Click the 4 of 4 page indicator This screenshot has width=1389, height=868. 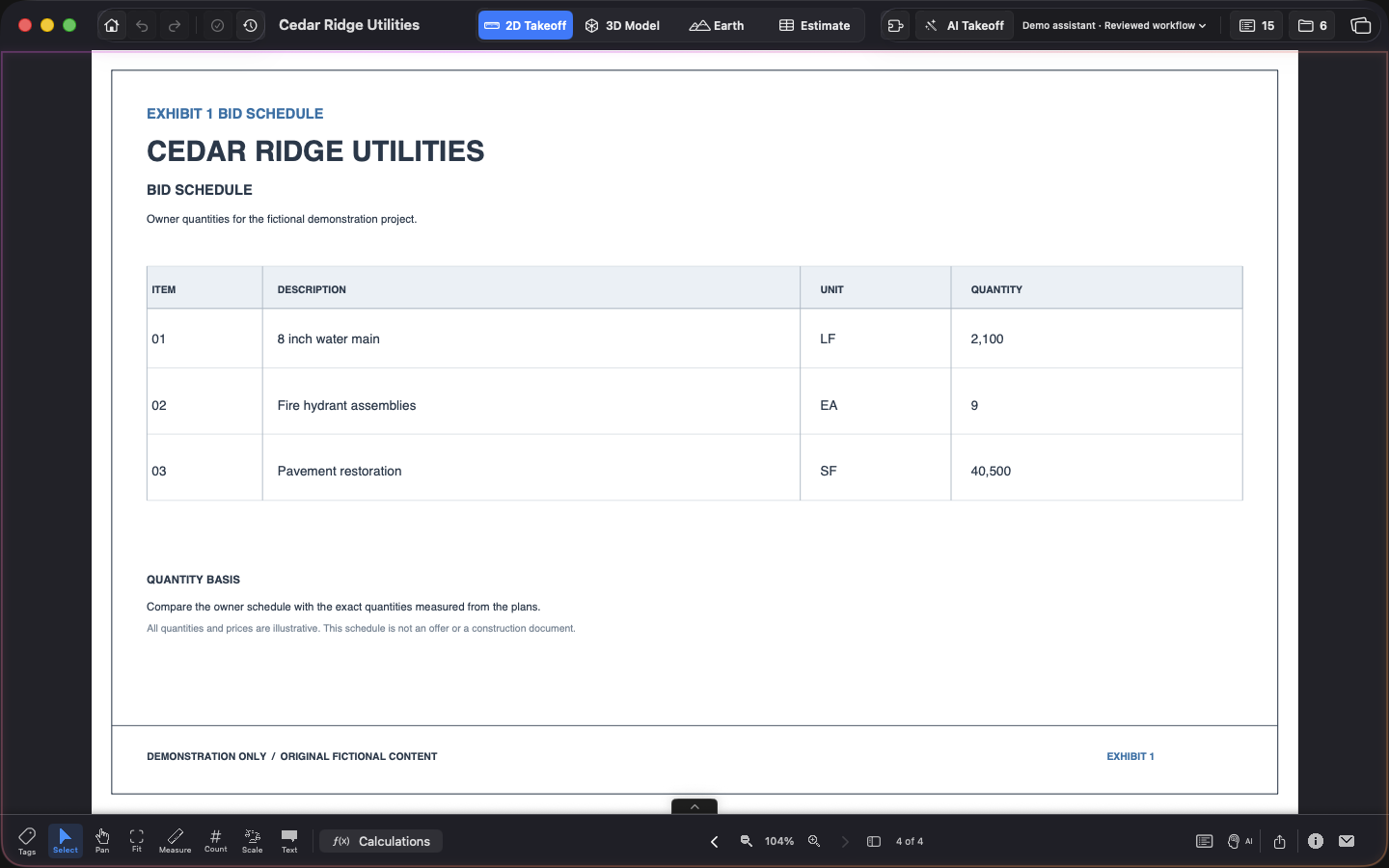(910, 842)
